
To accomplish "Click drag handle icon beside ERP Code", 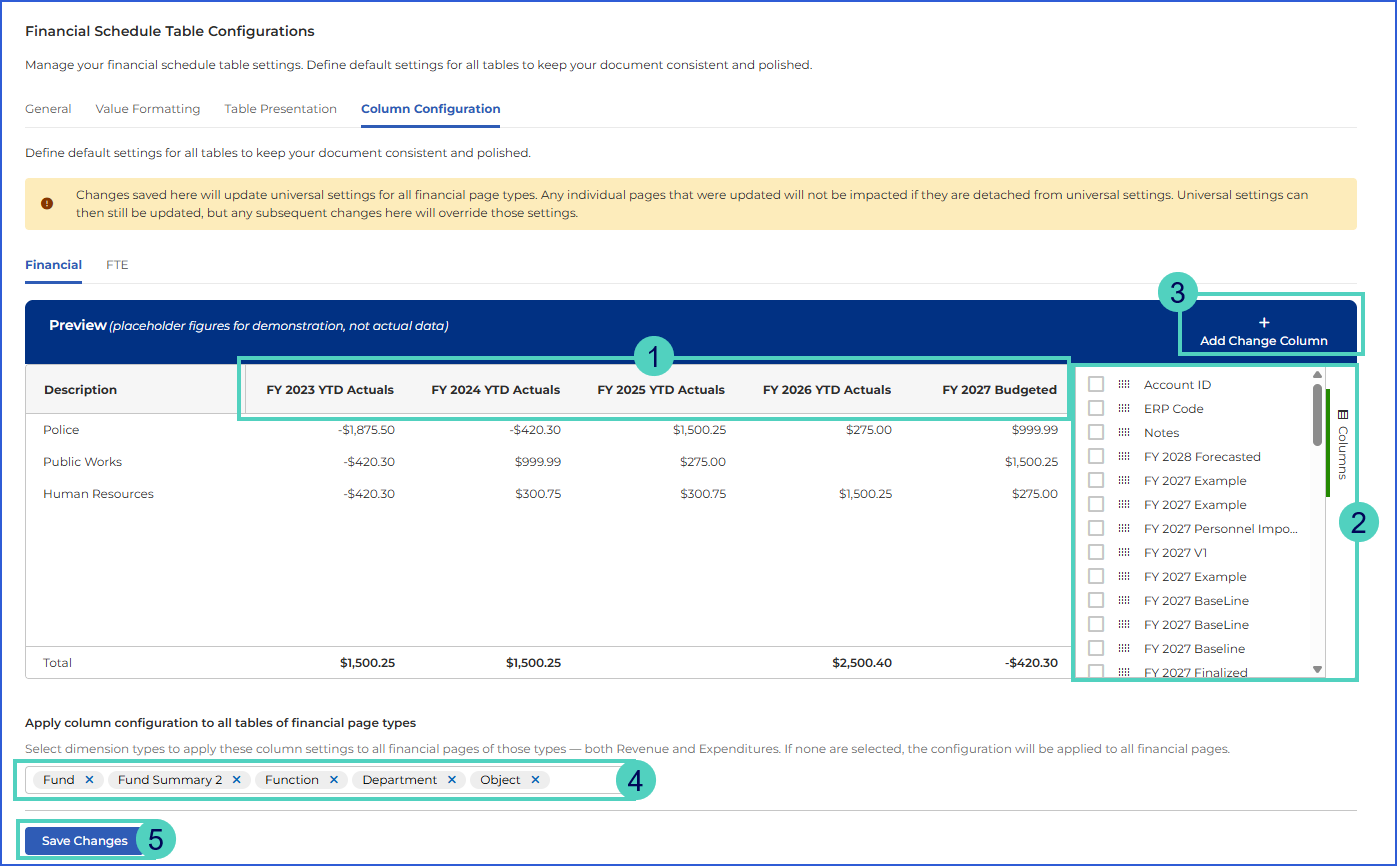I will point(1124,409).
